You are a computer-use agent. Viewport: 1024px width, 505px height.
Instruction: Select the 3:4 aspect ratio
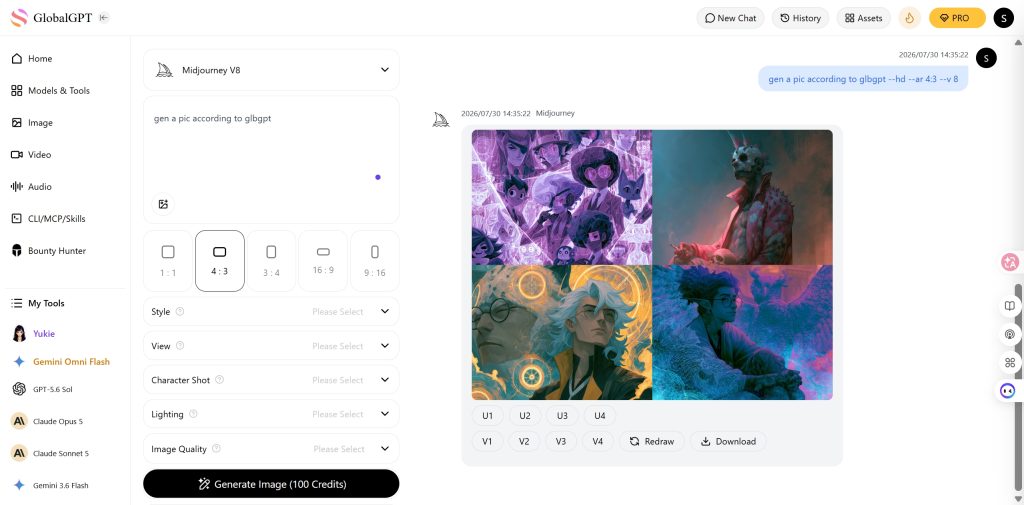[x=272, y=261]
